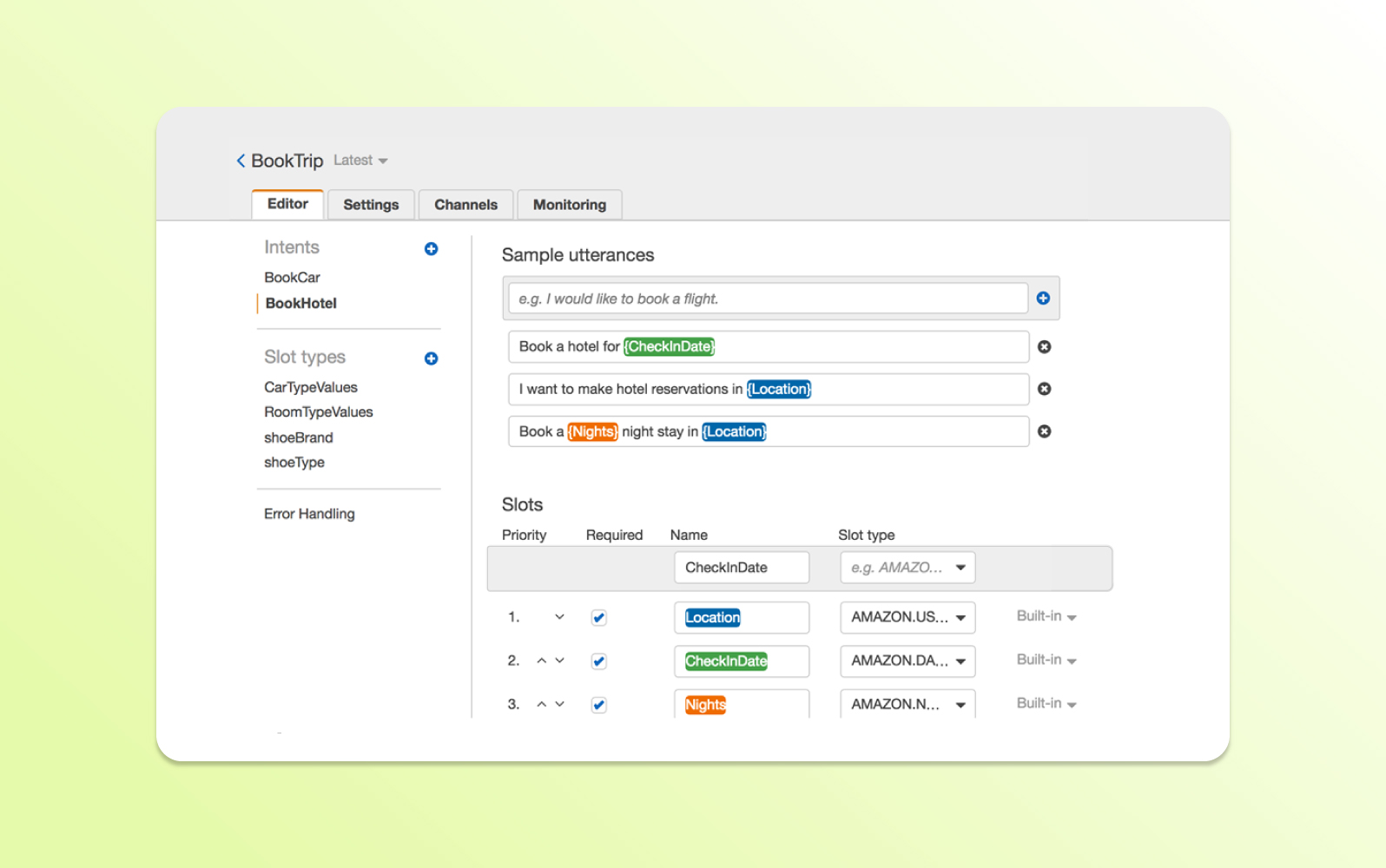Open shoeType slot type
This screenshot has height=868, width=1386.
point(294,463)
